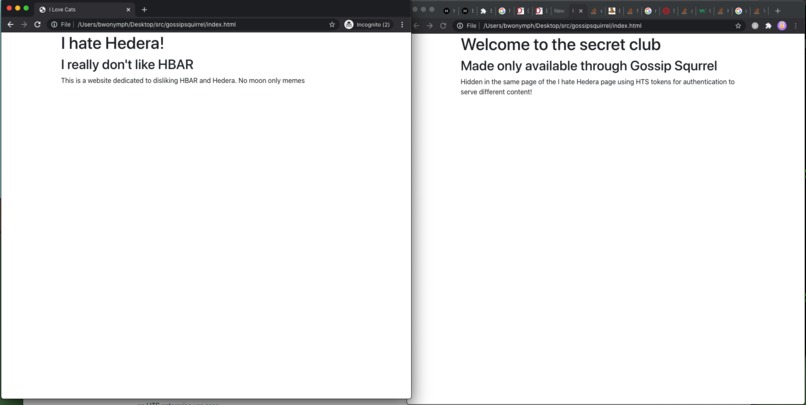
Task: Click heading Welcome to the secret club
Action: click(x=560, y=44)
